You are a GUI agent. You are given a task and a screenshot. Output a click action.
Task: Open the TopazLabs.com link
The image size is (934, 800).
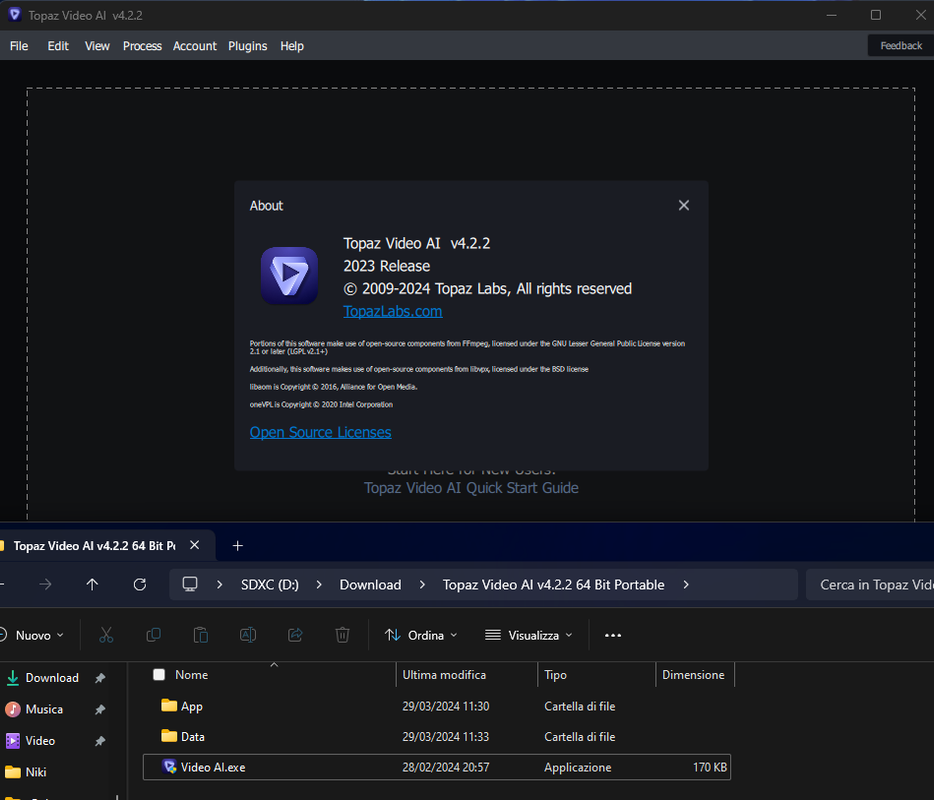pyautogui.click(x=393, y=311)
